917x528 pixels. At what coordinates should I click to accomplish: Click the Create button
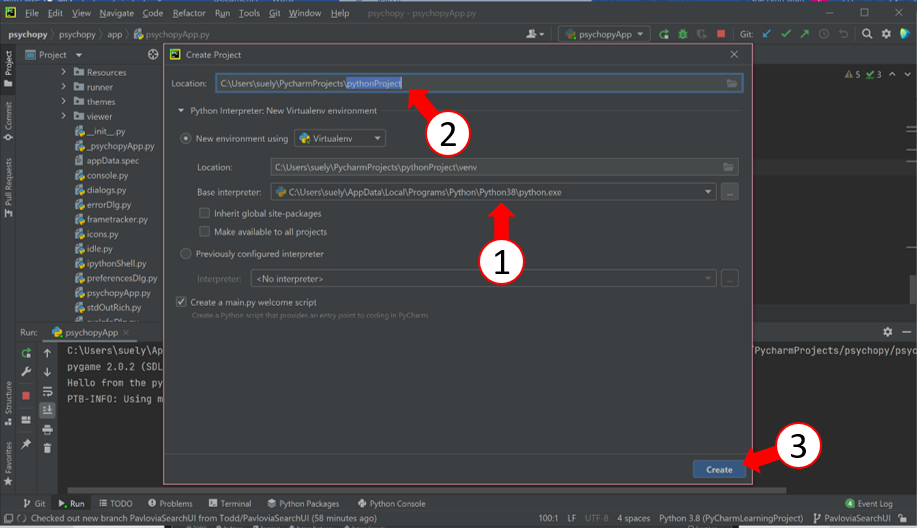(x=719, y=470)
